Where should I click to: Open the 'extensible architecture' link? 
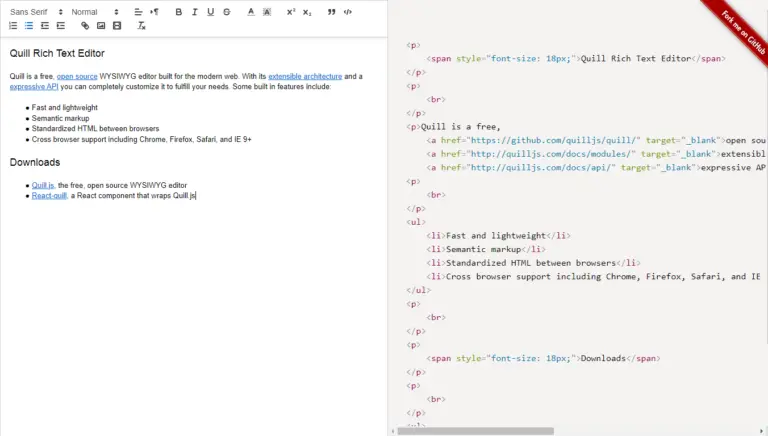tap(305, 76)
